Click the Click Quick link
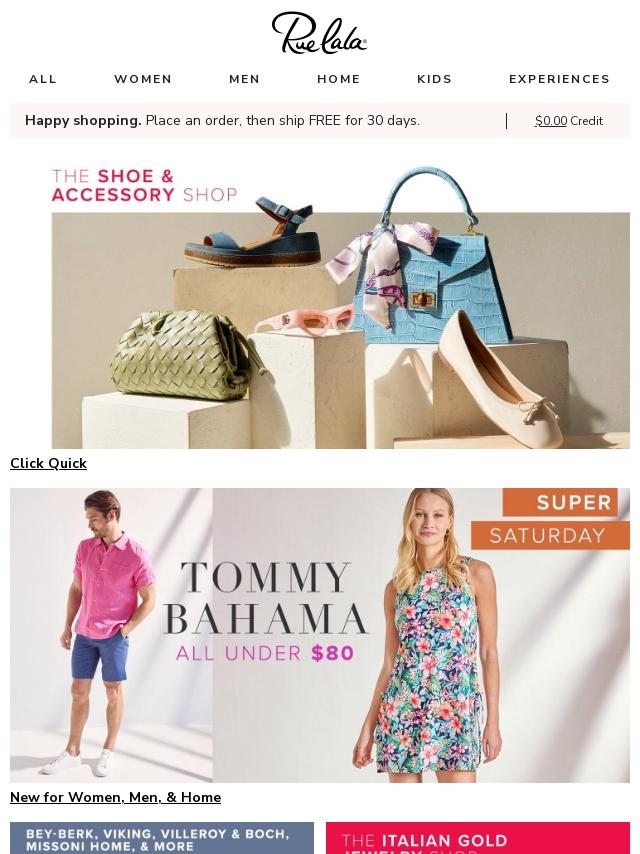Viewport: 640px width, 854px height. (48, 463)
